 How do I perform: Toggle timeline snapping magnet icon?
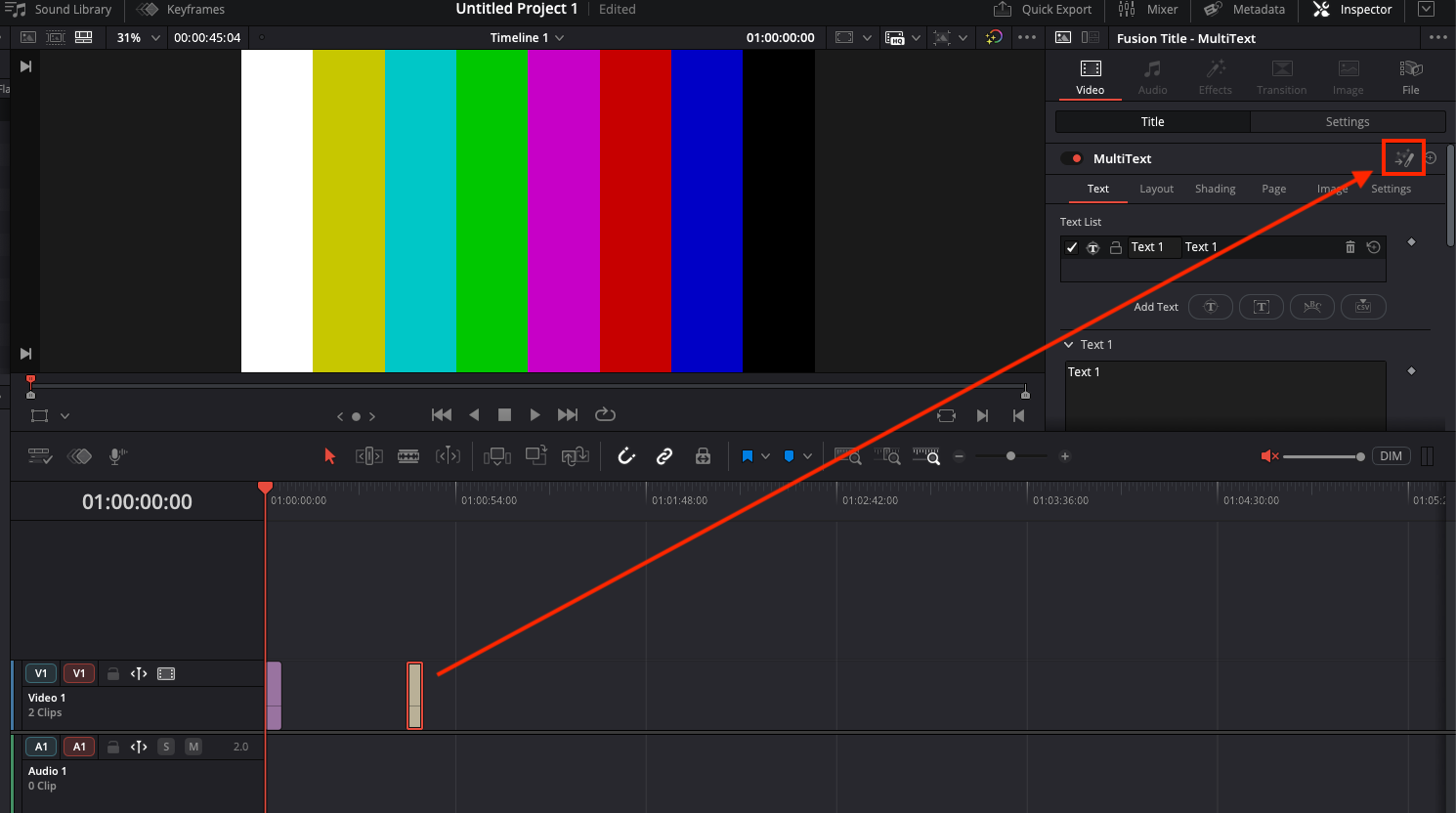(626, 456)
